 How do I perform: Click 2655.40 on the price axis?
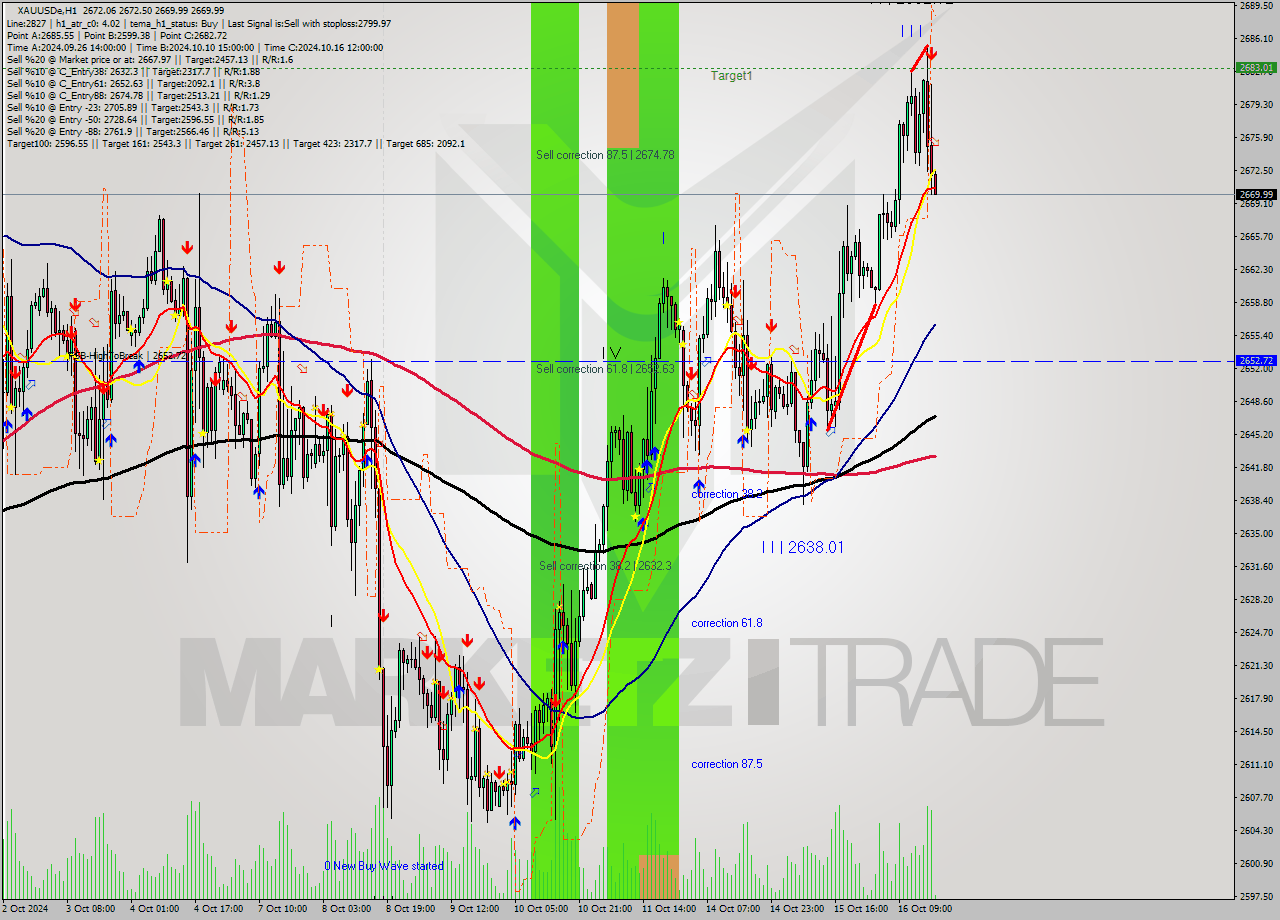[1256, 335]
